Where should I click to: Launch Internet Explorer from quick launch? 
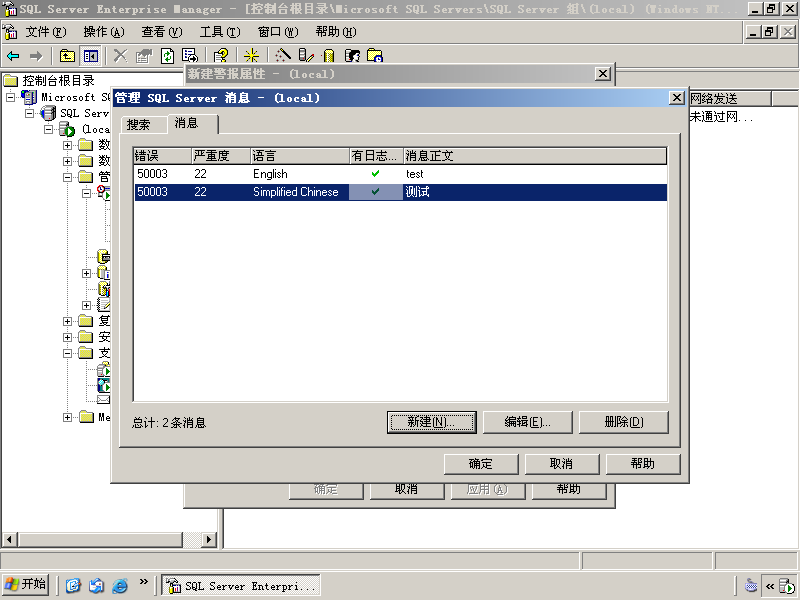[120, 585]
